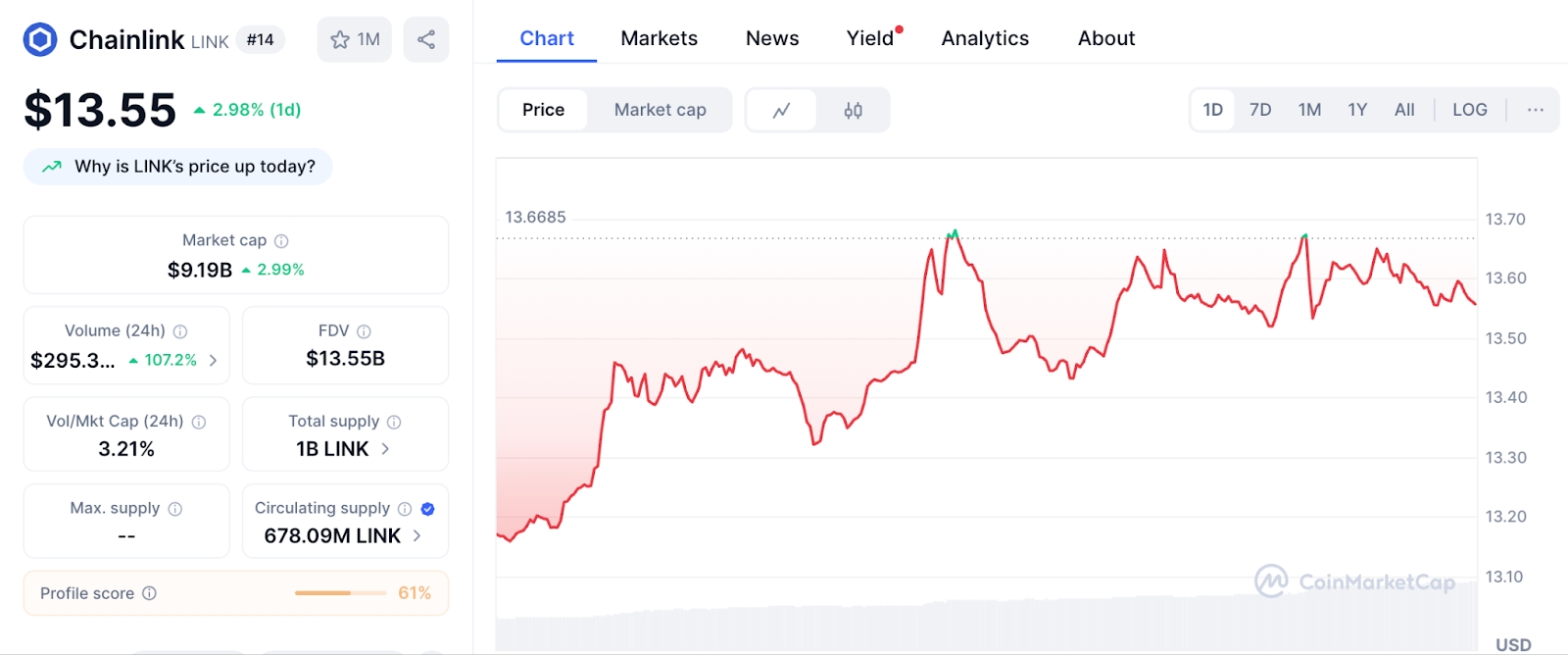Add Chainlink to watchlist with star
Screen dimensions: 1568x655
click(x=354, y=39)
